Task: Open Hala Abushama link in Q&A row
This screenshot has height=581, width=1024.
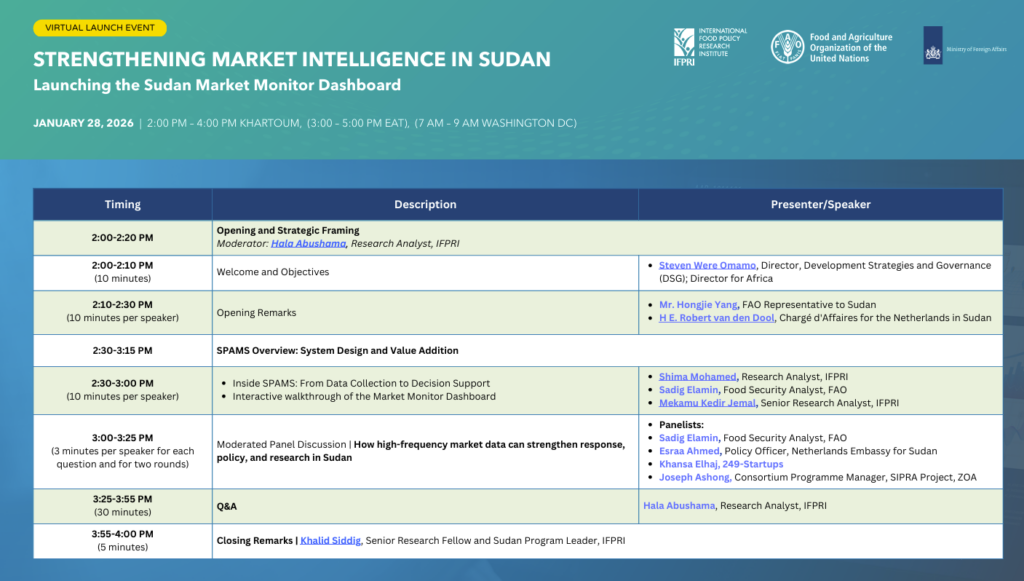Action: point(679,506)
